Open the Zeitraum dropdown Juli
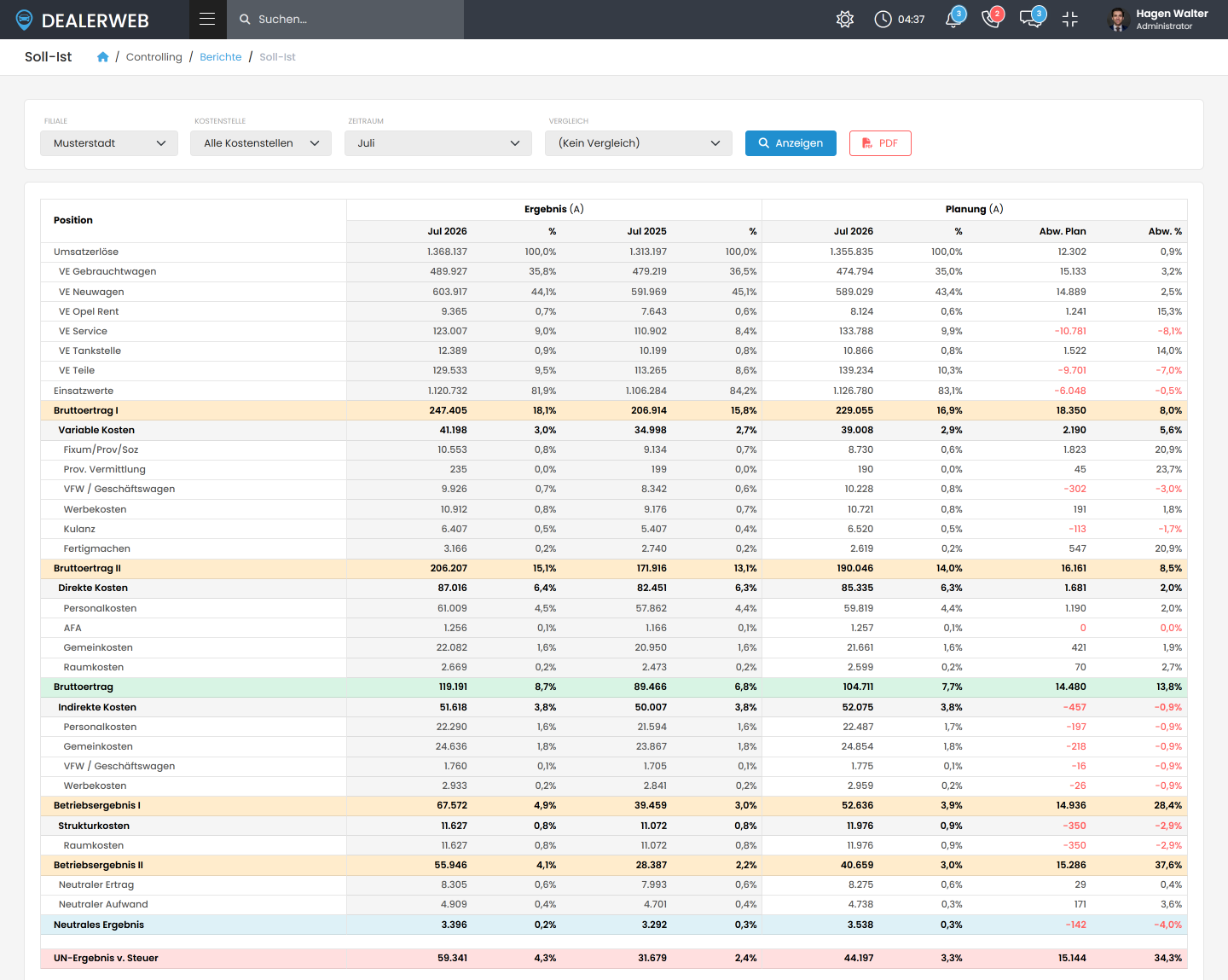Viewport: 1228px width, 980px height. coord(438,143)
